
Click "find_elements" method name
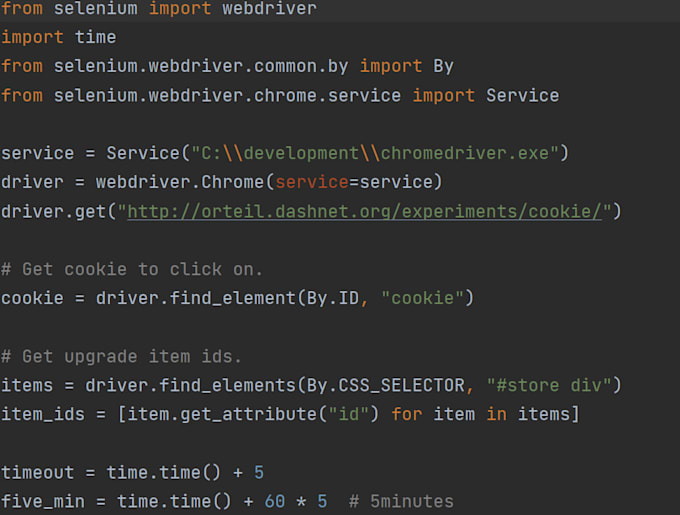pyautogui.click(x=227, y=385)
